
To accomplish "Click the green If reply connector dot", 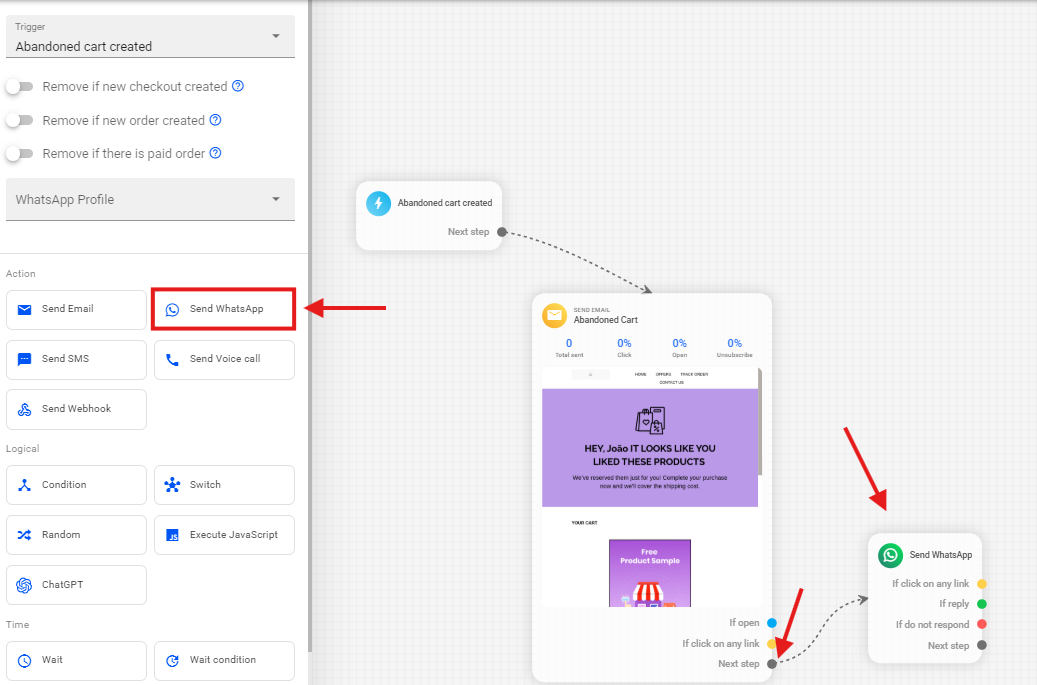I will click(x=982, y=604).
